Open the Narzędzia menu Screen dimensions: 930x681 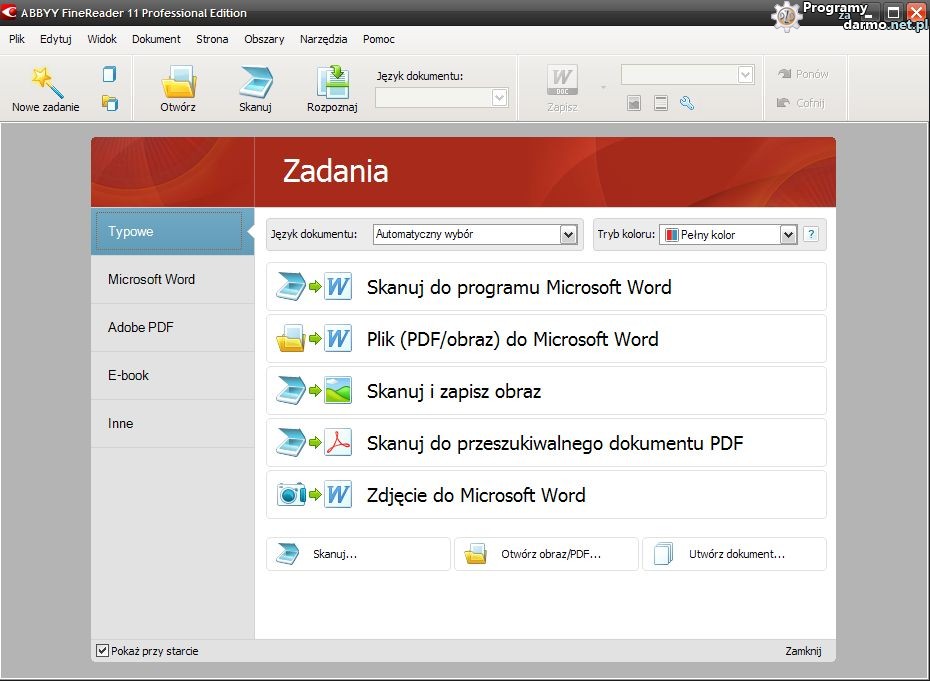click(x=324, y=39)
